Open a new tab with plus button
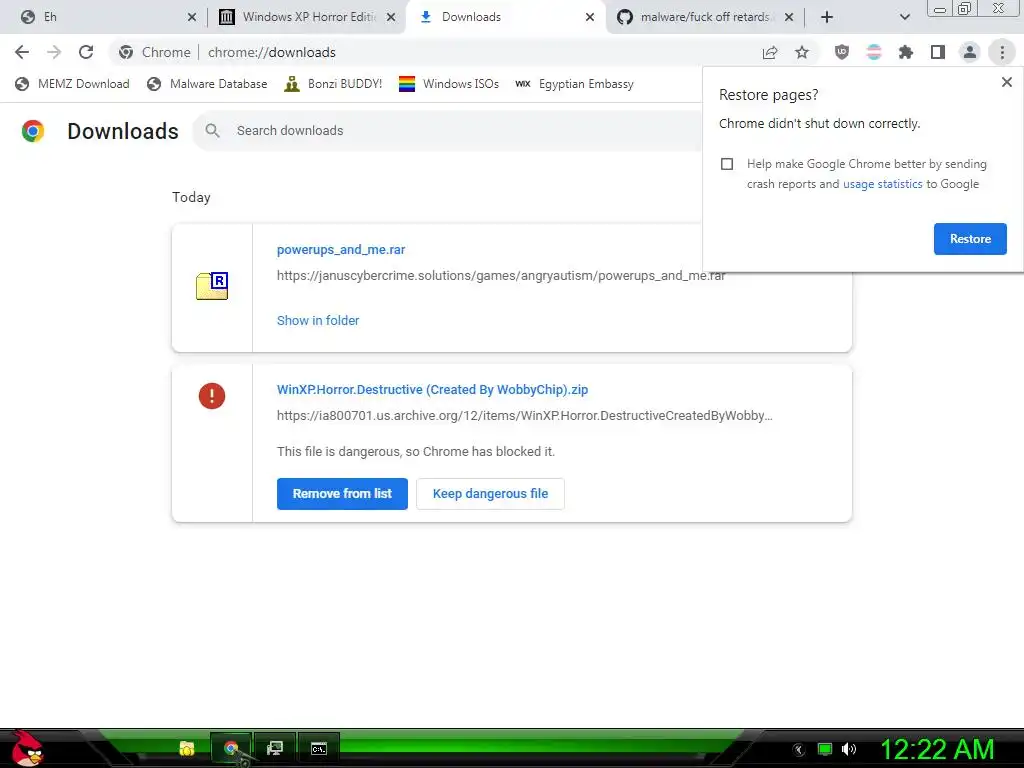The height and width of the screenshot is (768, 1024). click(x=827, y=17)
